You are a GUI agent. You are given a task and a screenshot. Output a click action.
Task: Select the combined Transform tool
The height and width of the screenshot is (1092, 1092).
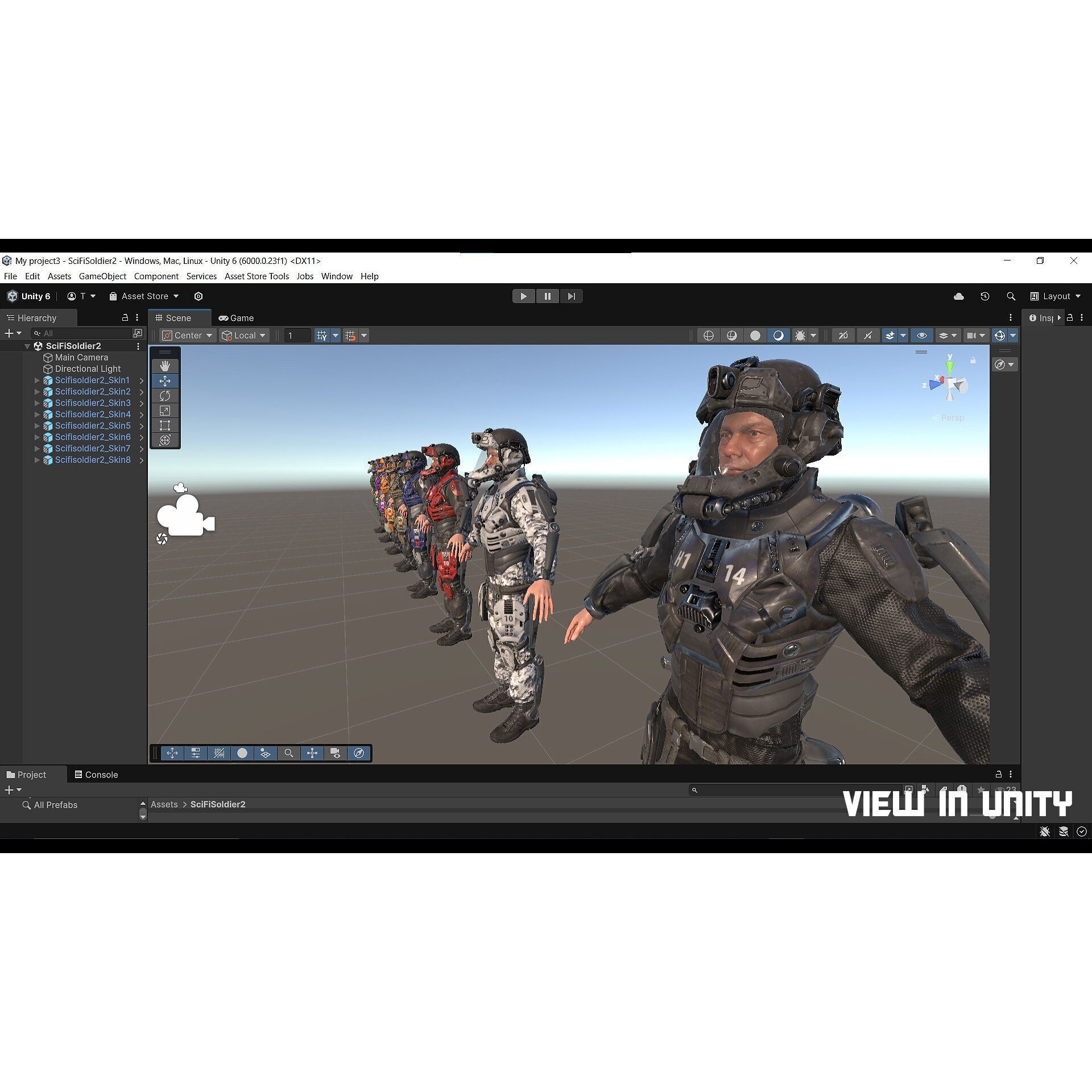(x=165, y=440)
